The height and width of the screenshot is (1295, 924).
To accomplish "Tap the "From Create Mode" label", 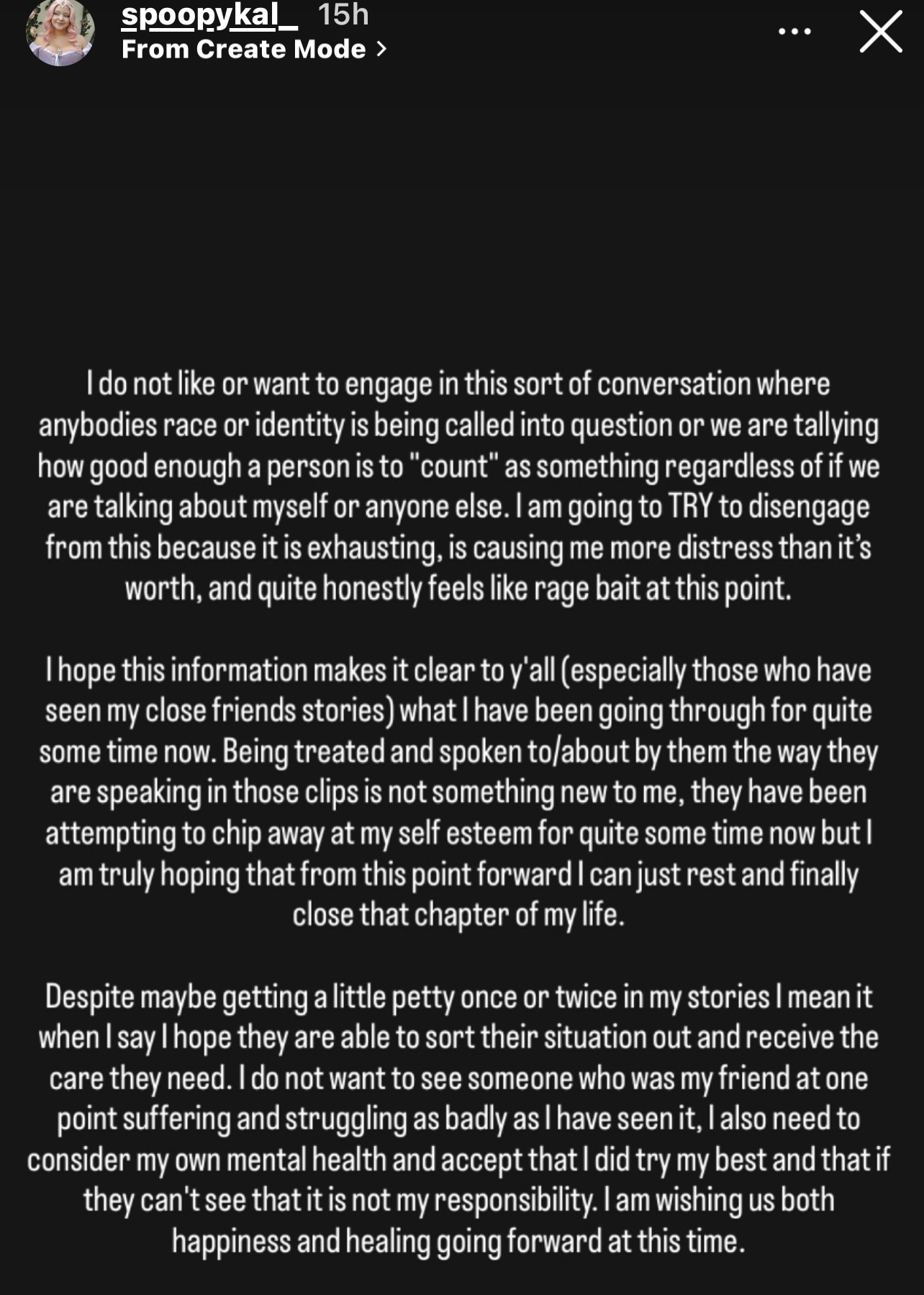I will tap(244, 49).
